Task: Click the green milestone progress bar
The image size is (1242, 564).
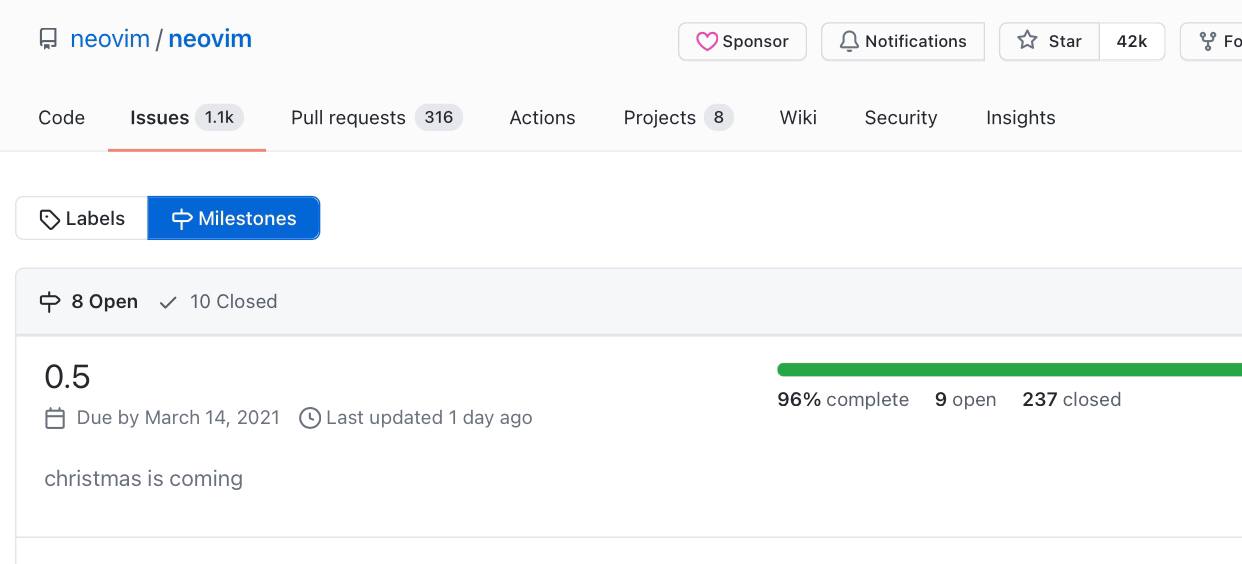Action: (x=1009, y=370)
